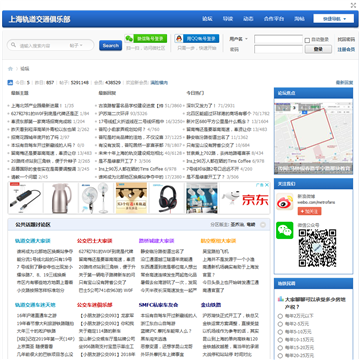This screenshot has height=360, width=360.
Task: Click the green WeChat login icon
Action: (x=129, y=39)
